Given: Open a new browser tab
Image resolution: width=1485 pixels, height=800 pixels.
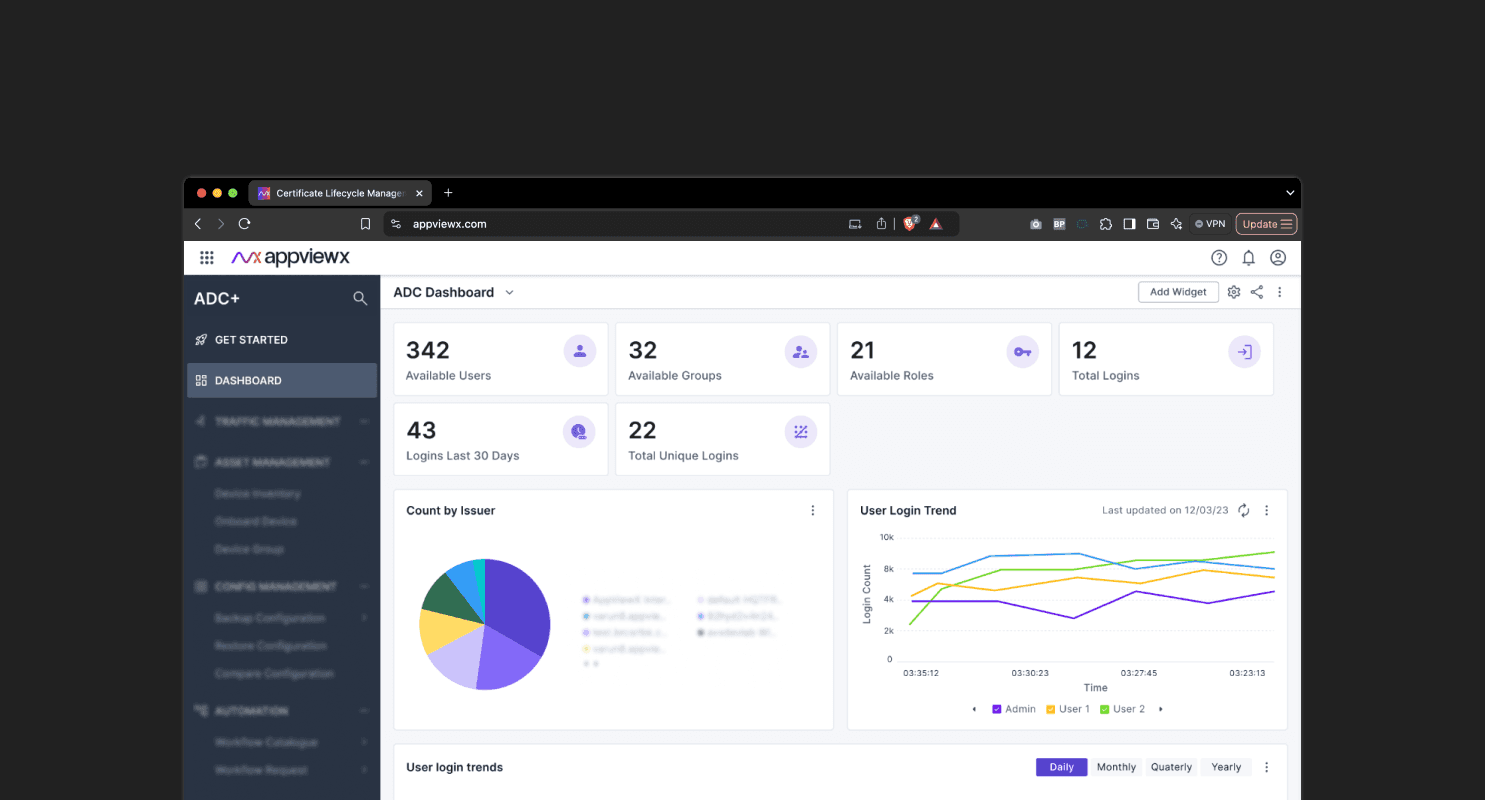Looking at the screenshot, I should [448, 193].
